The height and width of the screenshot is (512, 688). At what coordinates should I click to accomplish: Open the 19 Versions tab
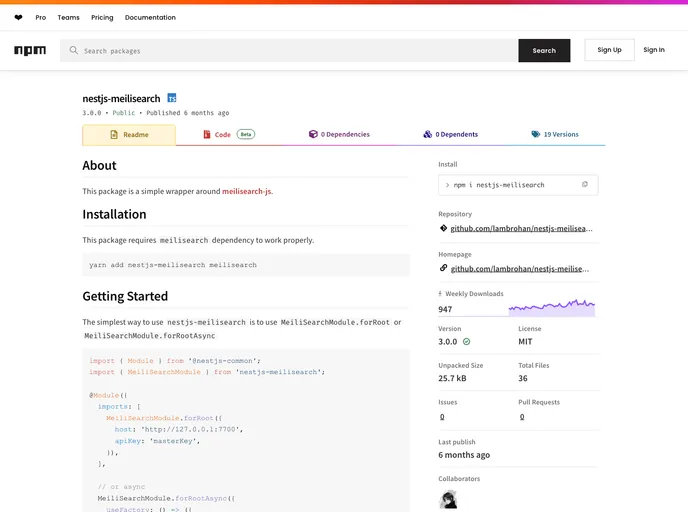pos(555,134)
